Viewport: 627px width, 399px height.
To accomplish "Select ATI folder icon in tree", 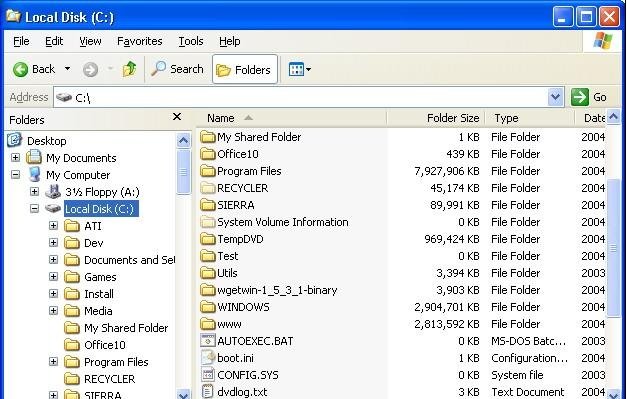I will click(72, 225).
